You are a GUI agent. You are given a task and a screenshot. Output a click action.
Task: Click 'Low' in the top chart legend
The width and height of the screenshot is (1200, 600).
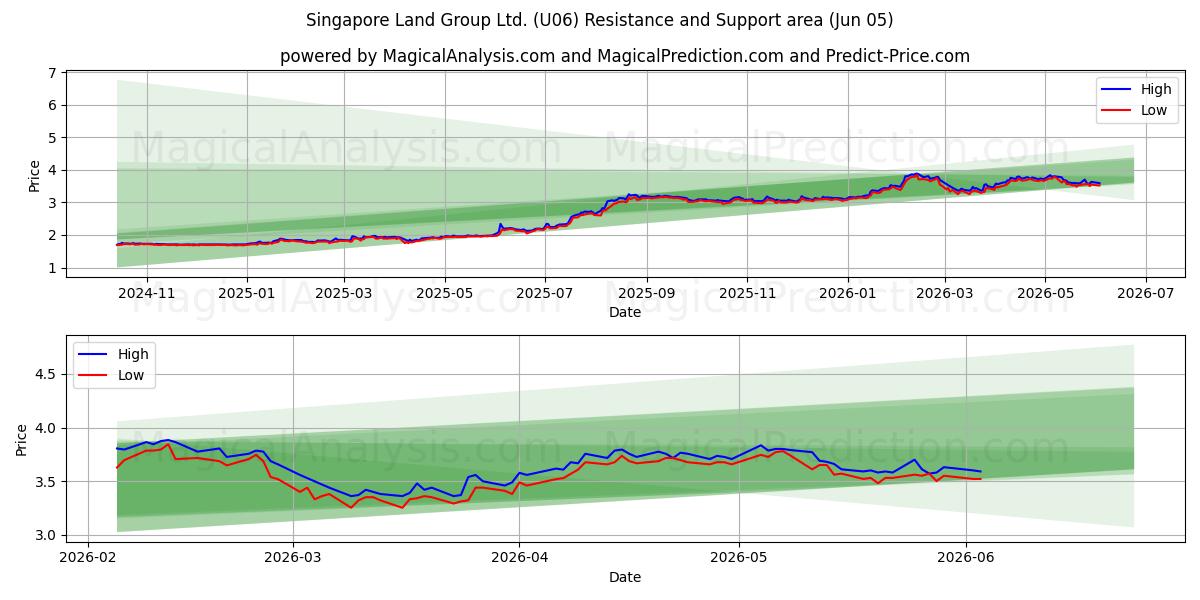tap(1154, 110)
